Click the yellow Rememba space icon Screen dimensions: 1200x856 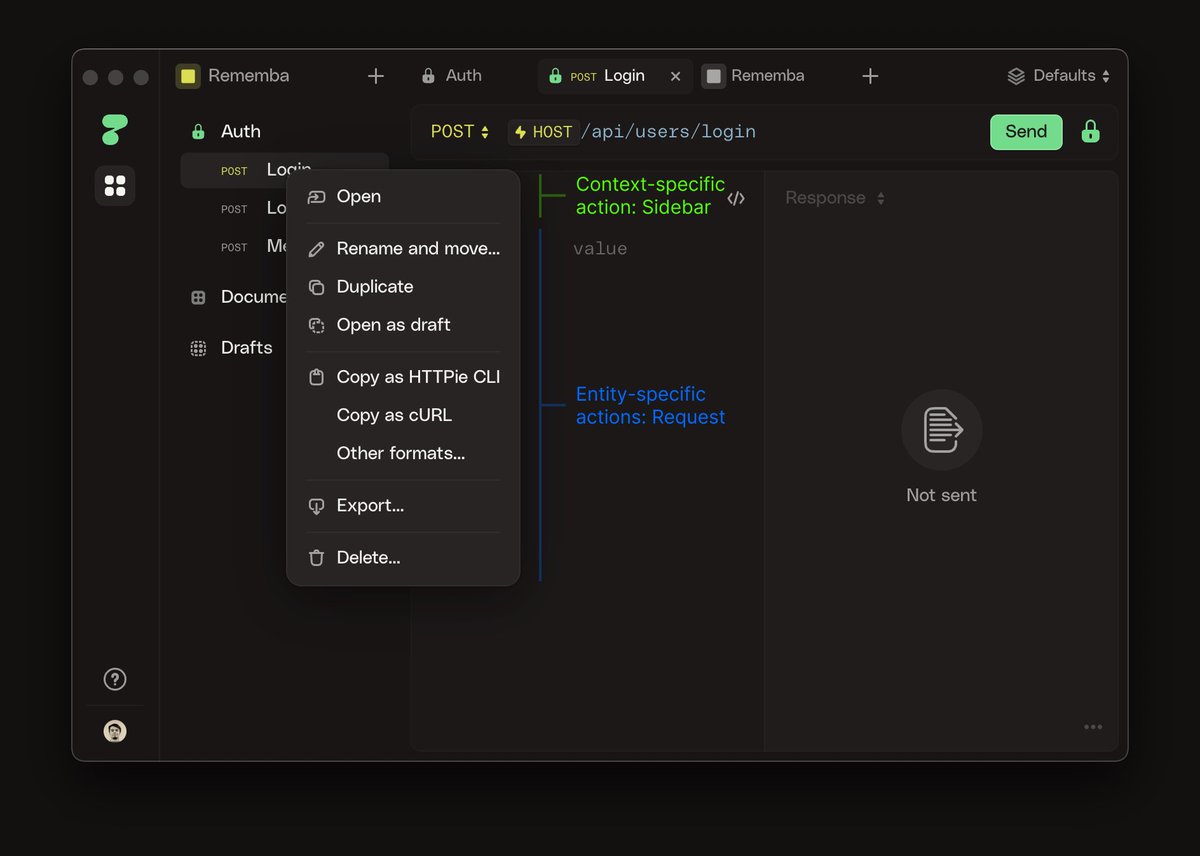coord(188,76)
